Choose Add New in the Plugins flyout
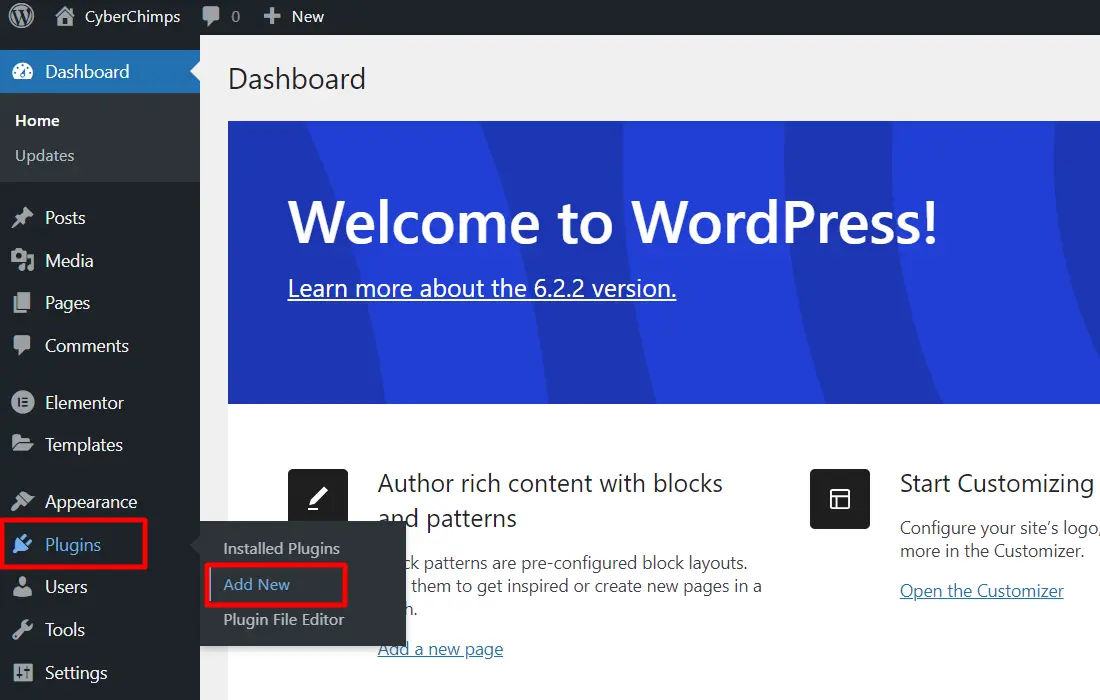1100x700 pixels. coord(257,584)
